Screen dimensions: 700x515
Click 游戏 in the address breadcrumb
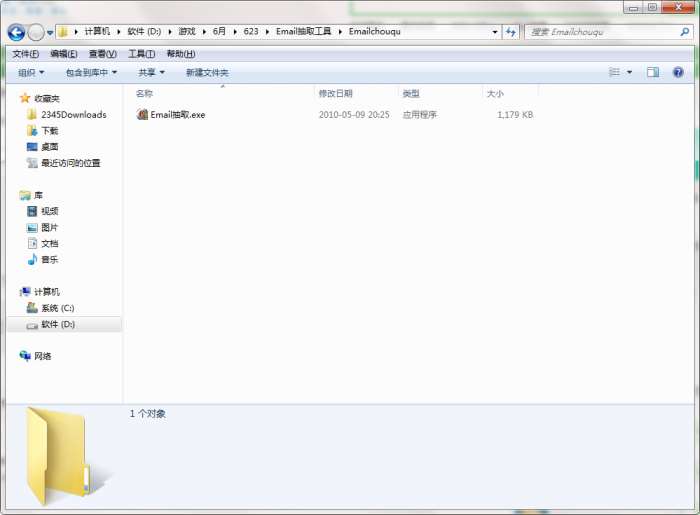(x=187, y=32)
